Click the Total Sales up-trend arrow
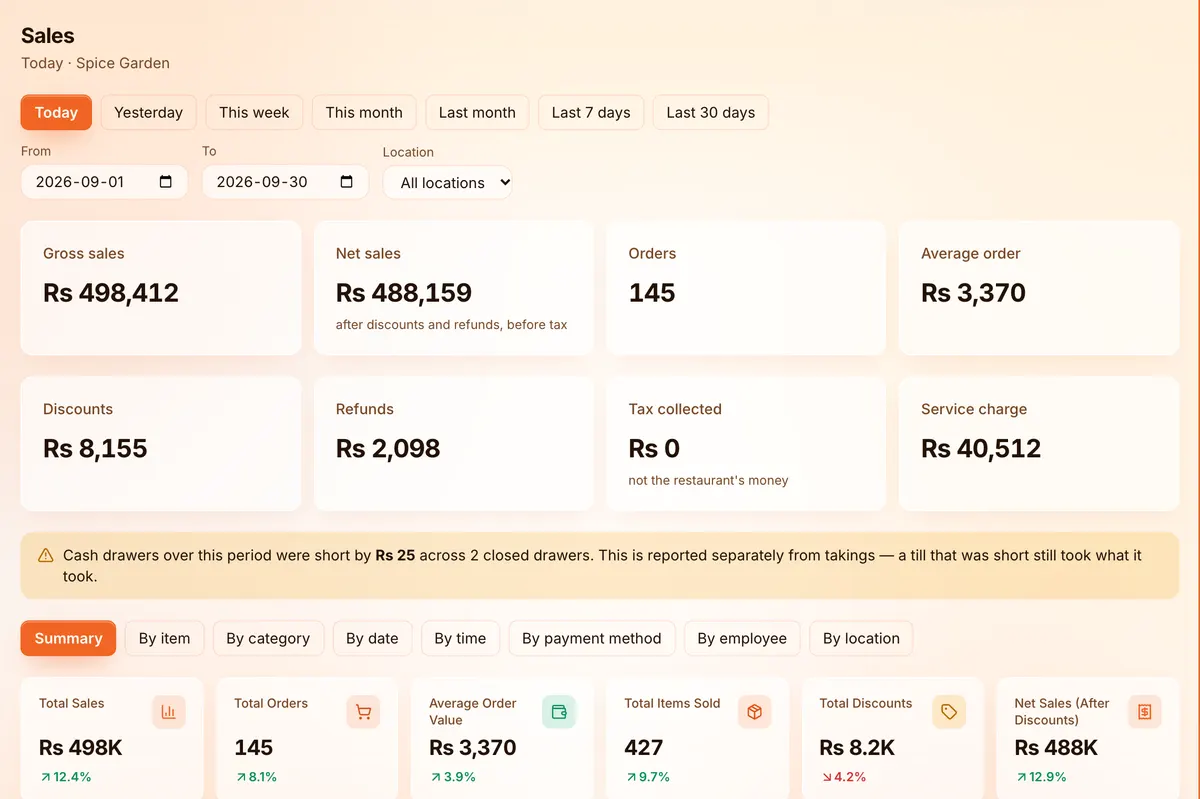 coord(45,777)
